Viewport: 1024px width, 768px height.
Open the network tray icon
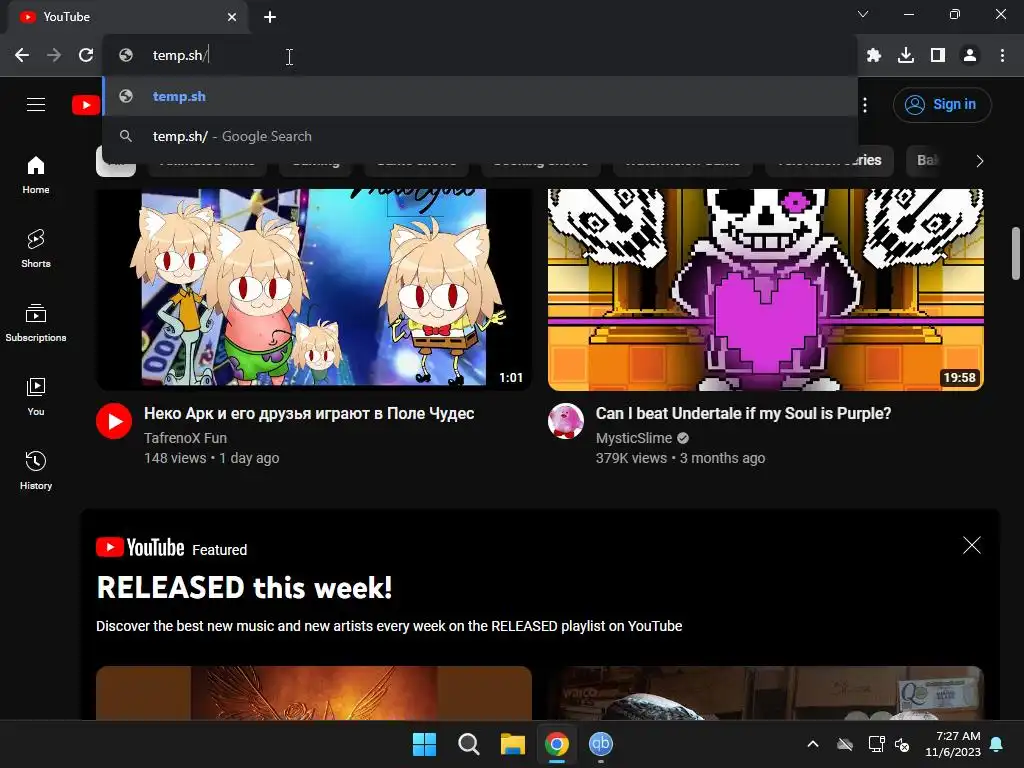tap(876, 744)
